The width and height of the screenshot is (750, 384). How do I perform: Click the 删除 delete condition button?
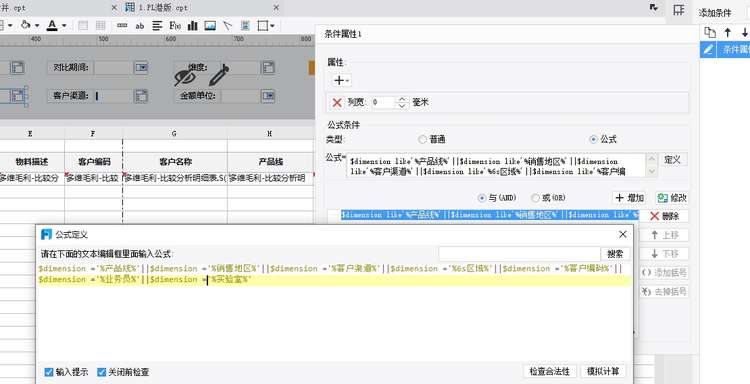coord(664,216)
